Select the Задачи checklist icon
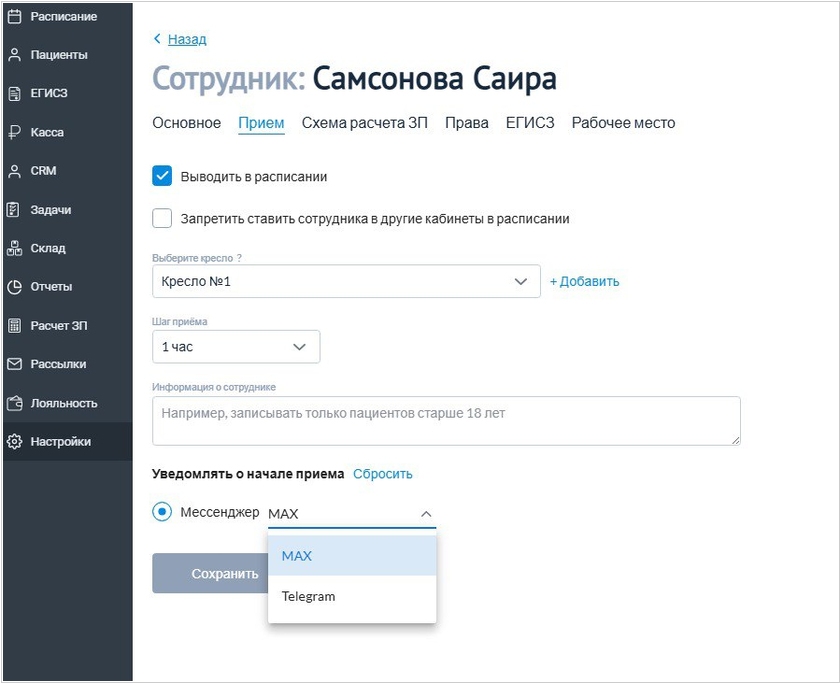Image resolution: width=840 pixels, height=683 pixels. pyautogui.click(x=14, y=210)
